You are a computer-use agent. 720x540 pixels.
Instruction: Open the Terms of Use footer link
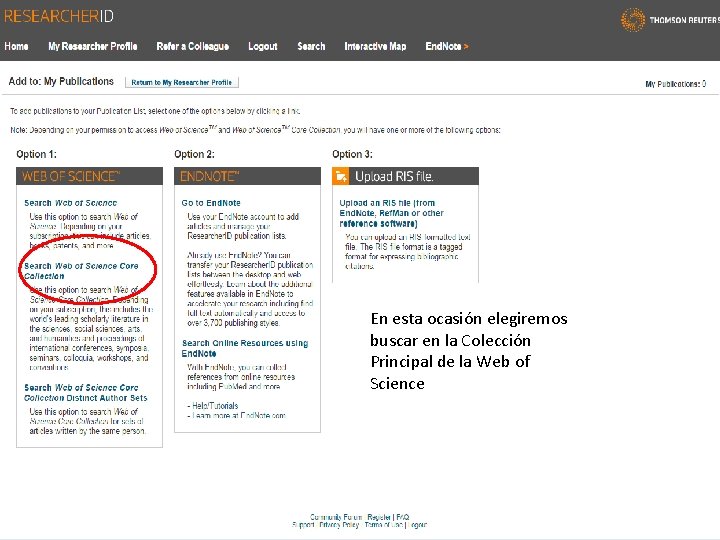click(x=383, y=525)
